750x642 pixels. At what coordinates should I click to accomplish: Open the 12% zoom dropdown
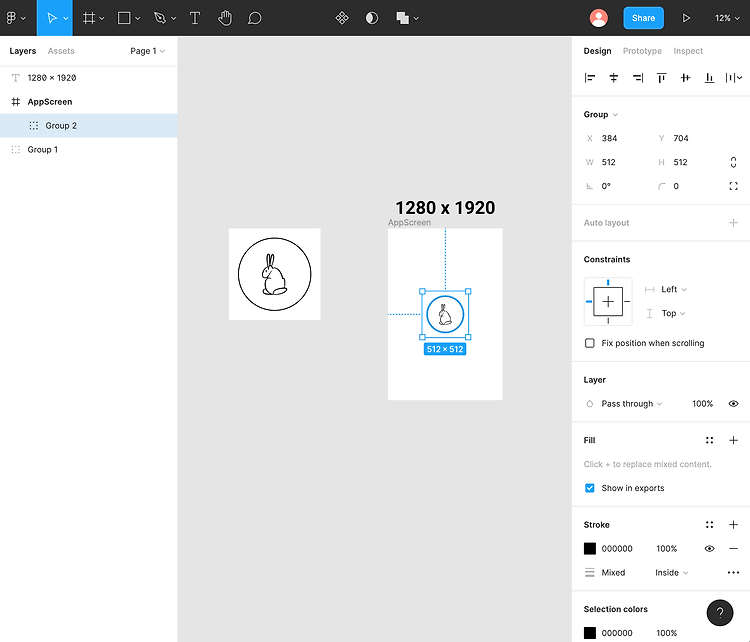pos(727,18)
